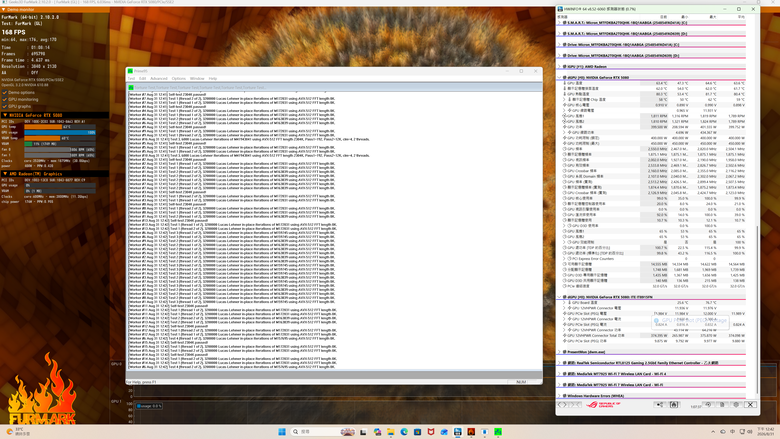Open Windows Start button
780x439 pixels.
[x=282, y=432]
